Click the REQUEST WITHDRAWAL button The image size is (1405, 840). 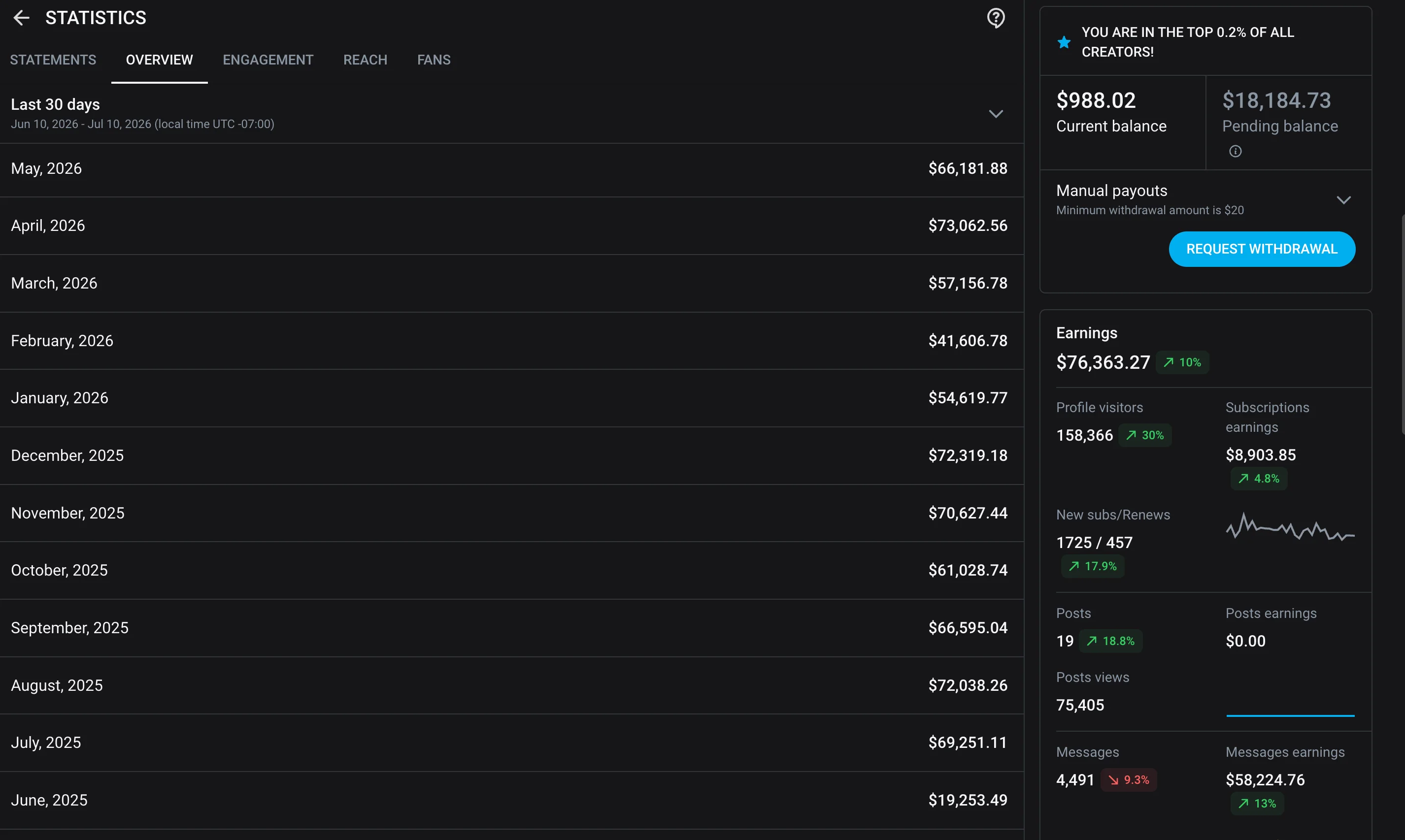pos(1262,249)
